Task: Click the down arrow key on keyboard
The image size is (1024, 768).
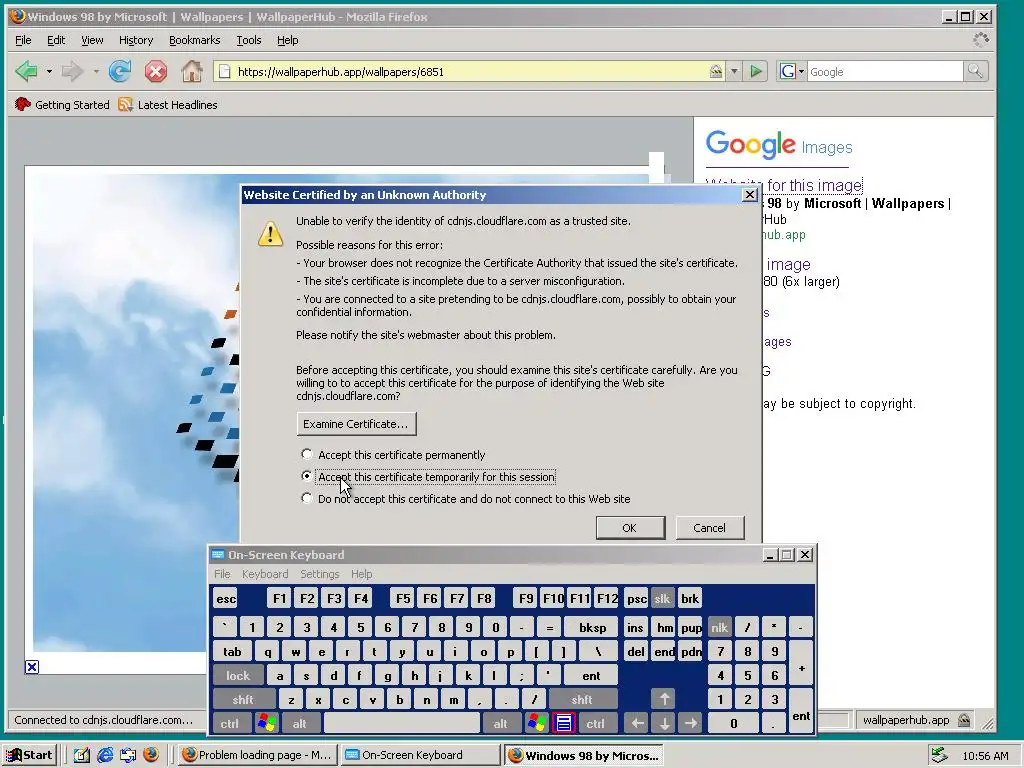Action: pyautogui.click(x=664, y=723)
